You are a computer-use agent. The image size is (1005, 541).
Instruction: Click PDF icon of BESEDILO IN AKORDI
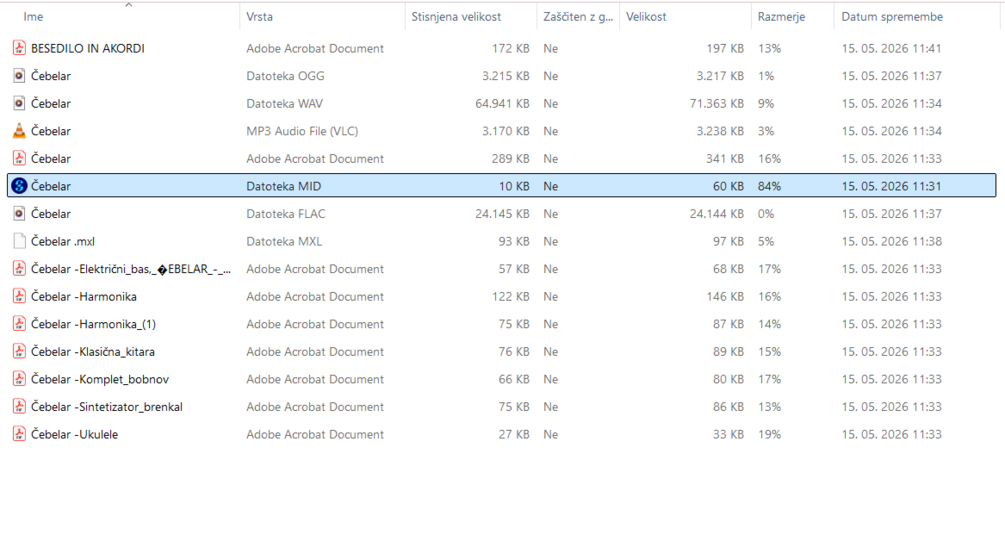point(19,48)
